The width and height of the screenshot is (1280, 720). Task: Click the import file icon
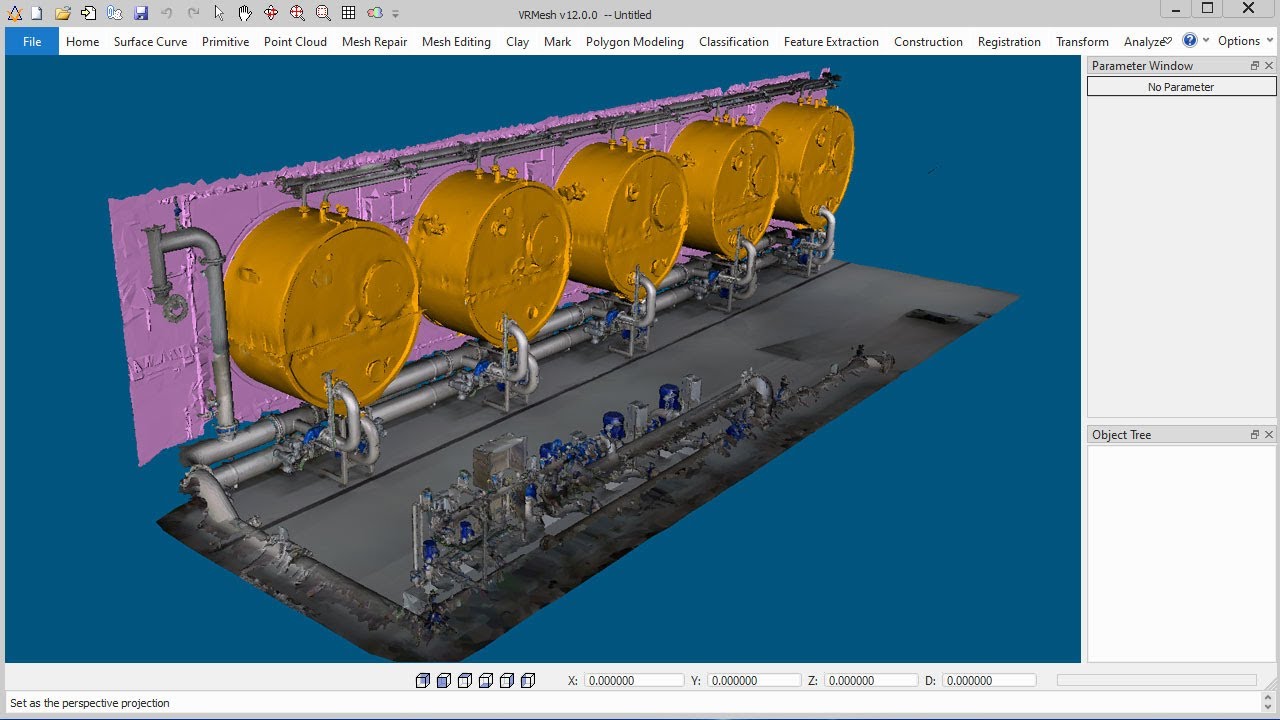[89, 13]
